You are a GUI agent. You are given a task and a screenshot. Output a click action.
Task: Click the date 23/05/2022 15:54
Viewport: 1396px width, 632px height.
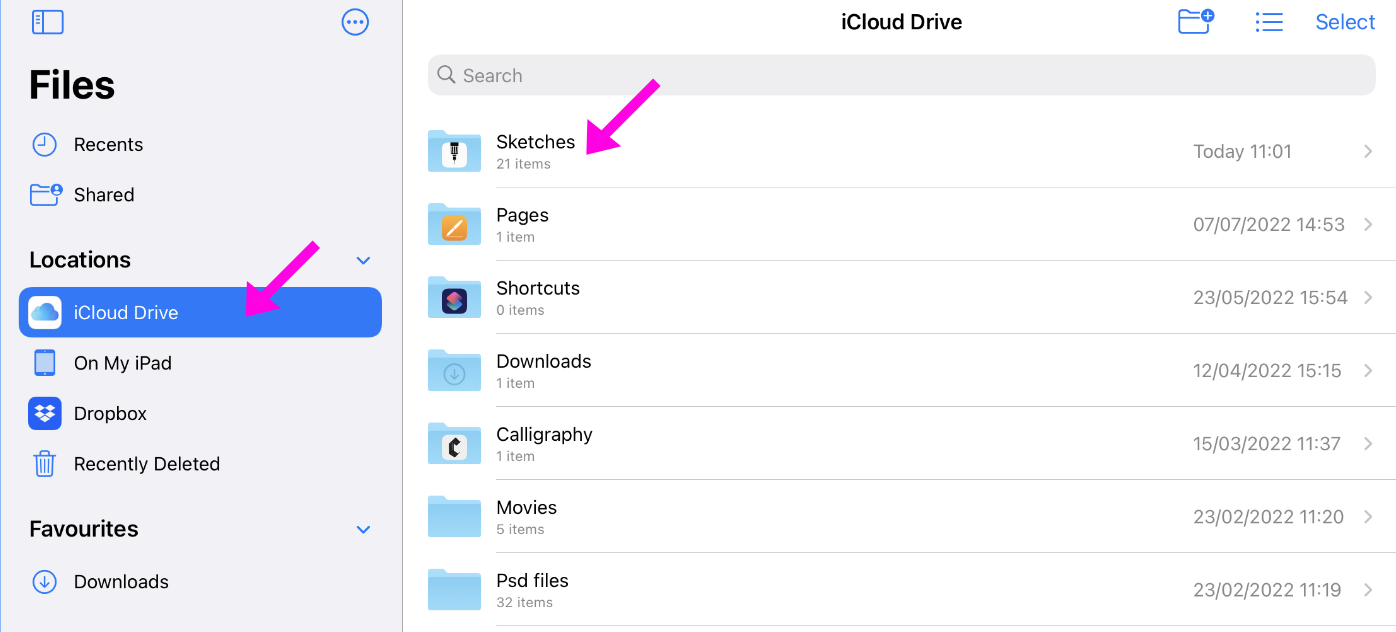[x=1270, y=298]
